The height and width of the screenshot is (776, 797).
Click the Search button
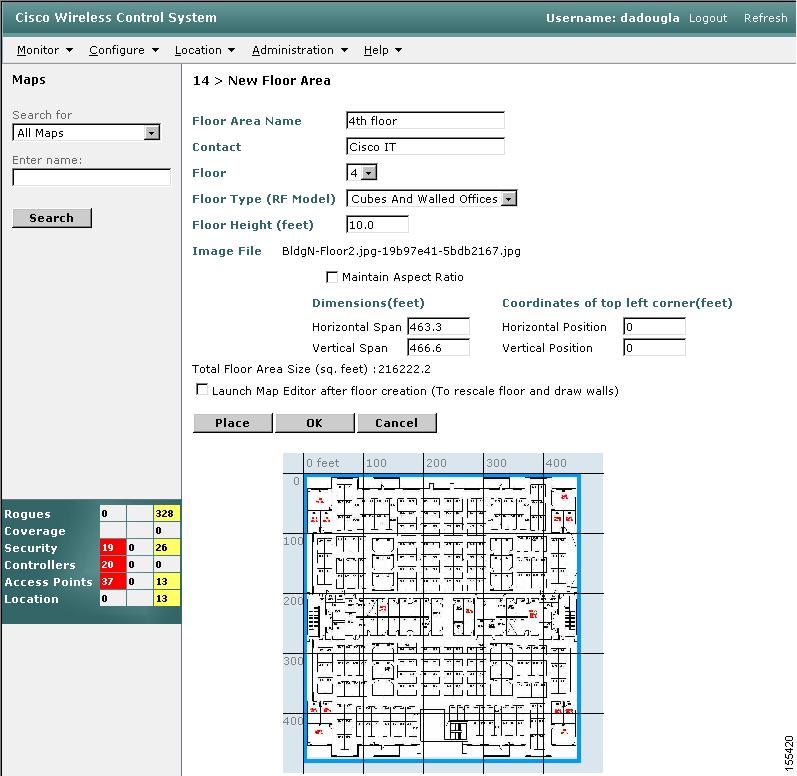(52, 218)
